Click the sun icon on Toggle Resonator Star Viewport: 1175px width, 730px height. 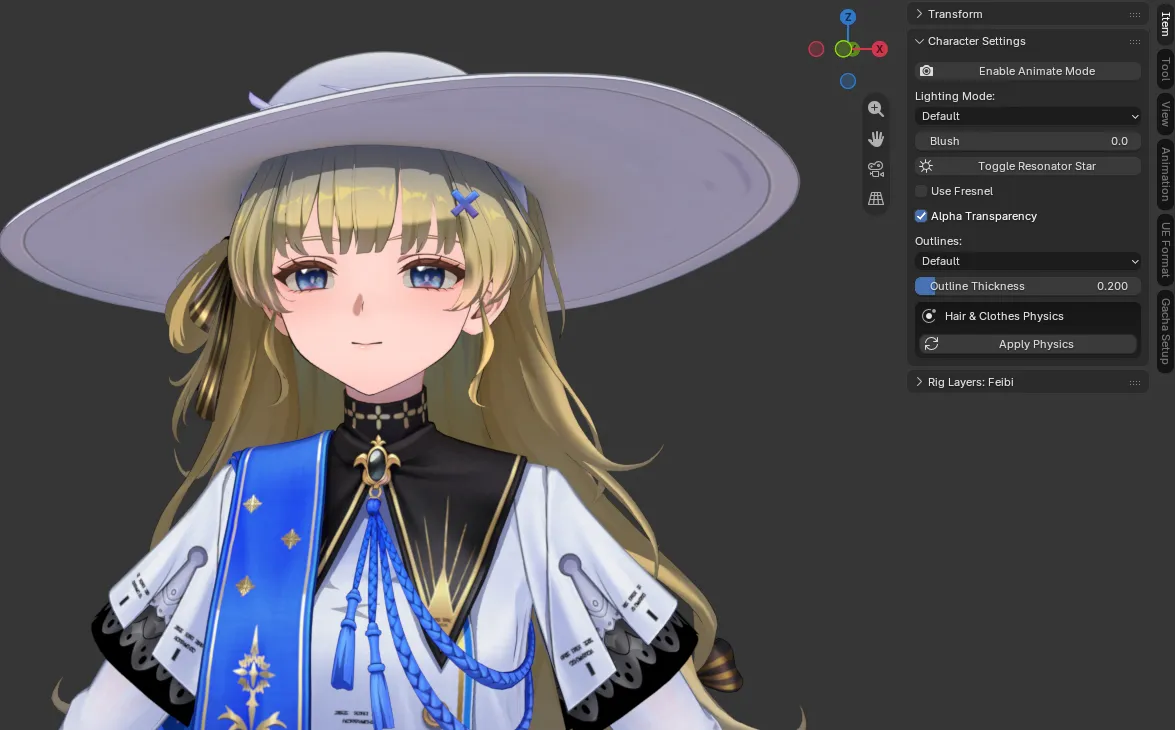point(926,166)
